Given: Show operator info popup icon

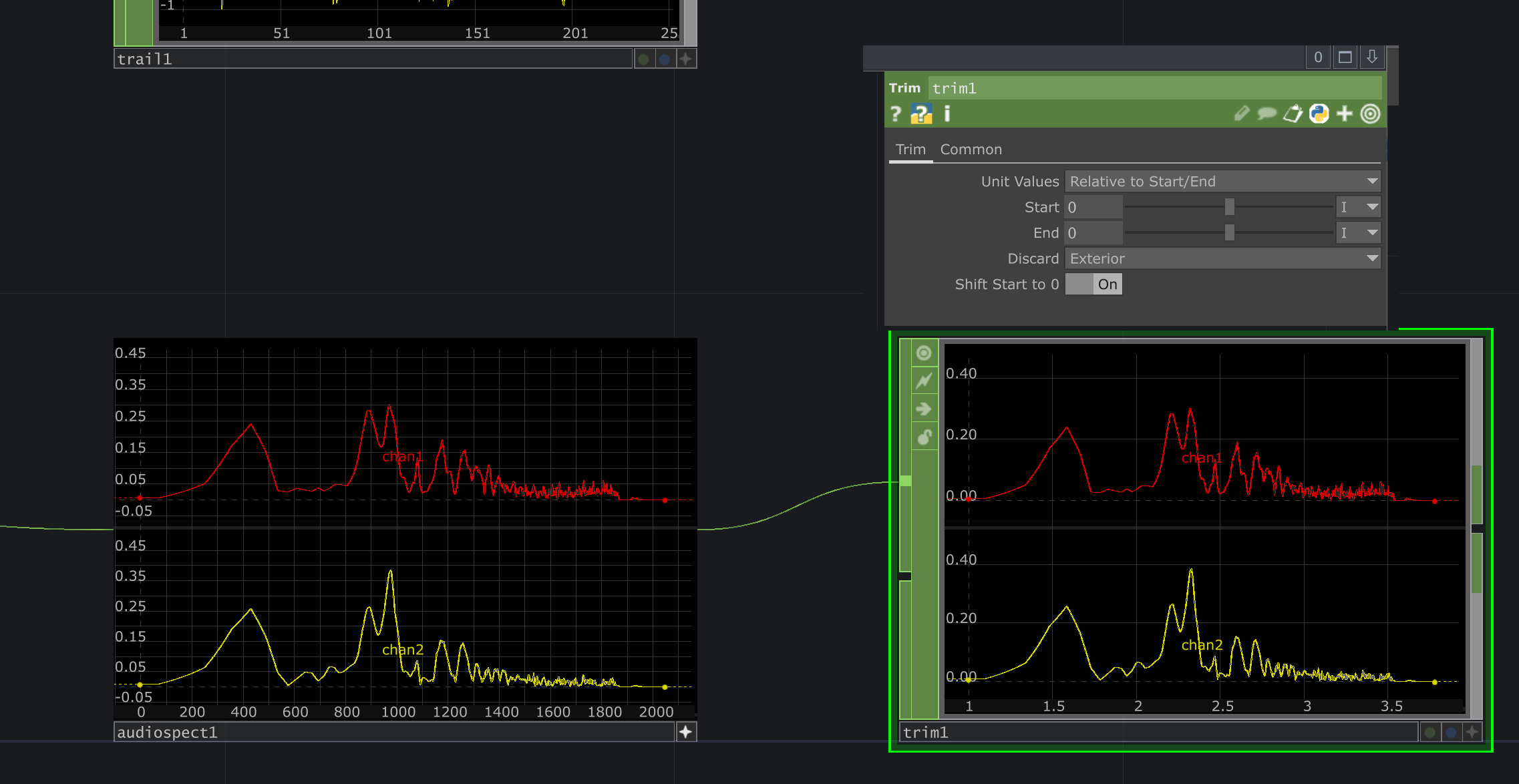Looking at the screenshot, I should click(x=947, y=114).
